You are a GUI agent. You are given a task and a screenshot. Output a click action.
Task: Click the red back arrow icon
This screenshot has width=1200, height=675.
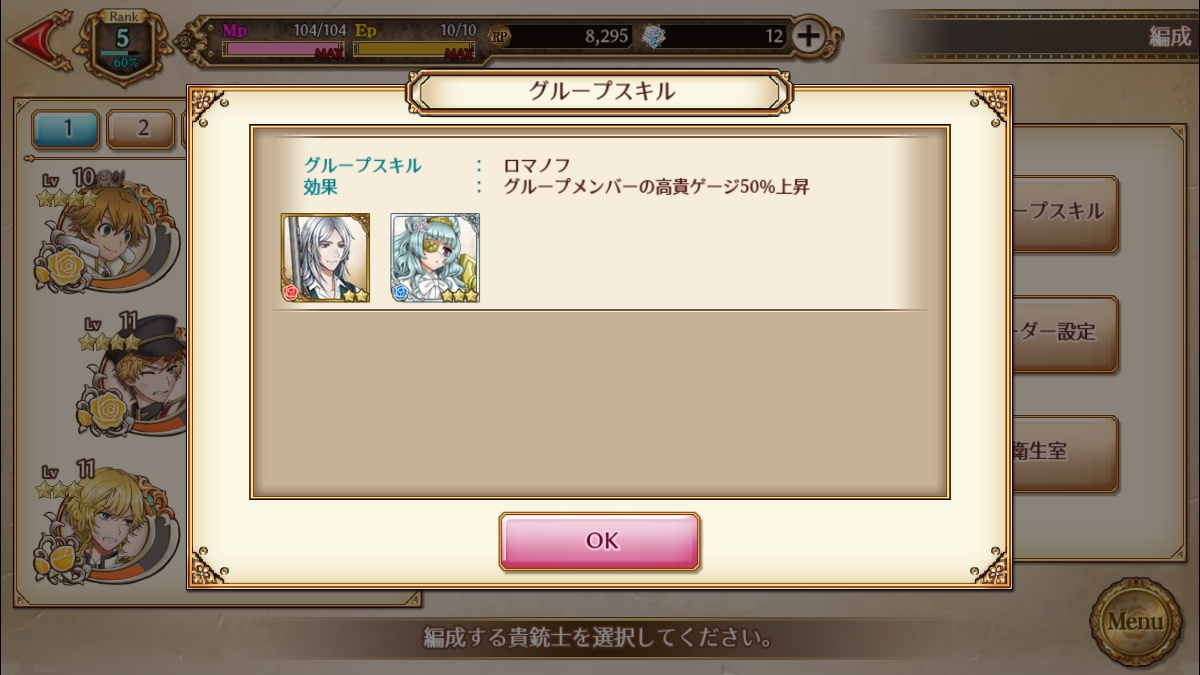tap(36, 42)
